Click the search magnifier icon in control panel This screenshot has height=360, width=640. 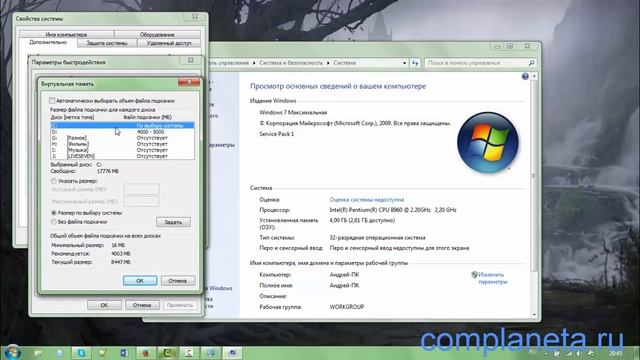[x=531, y=63]
